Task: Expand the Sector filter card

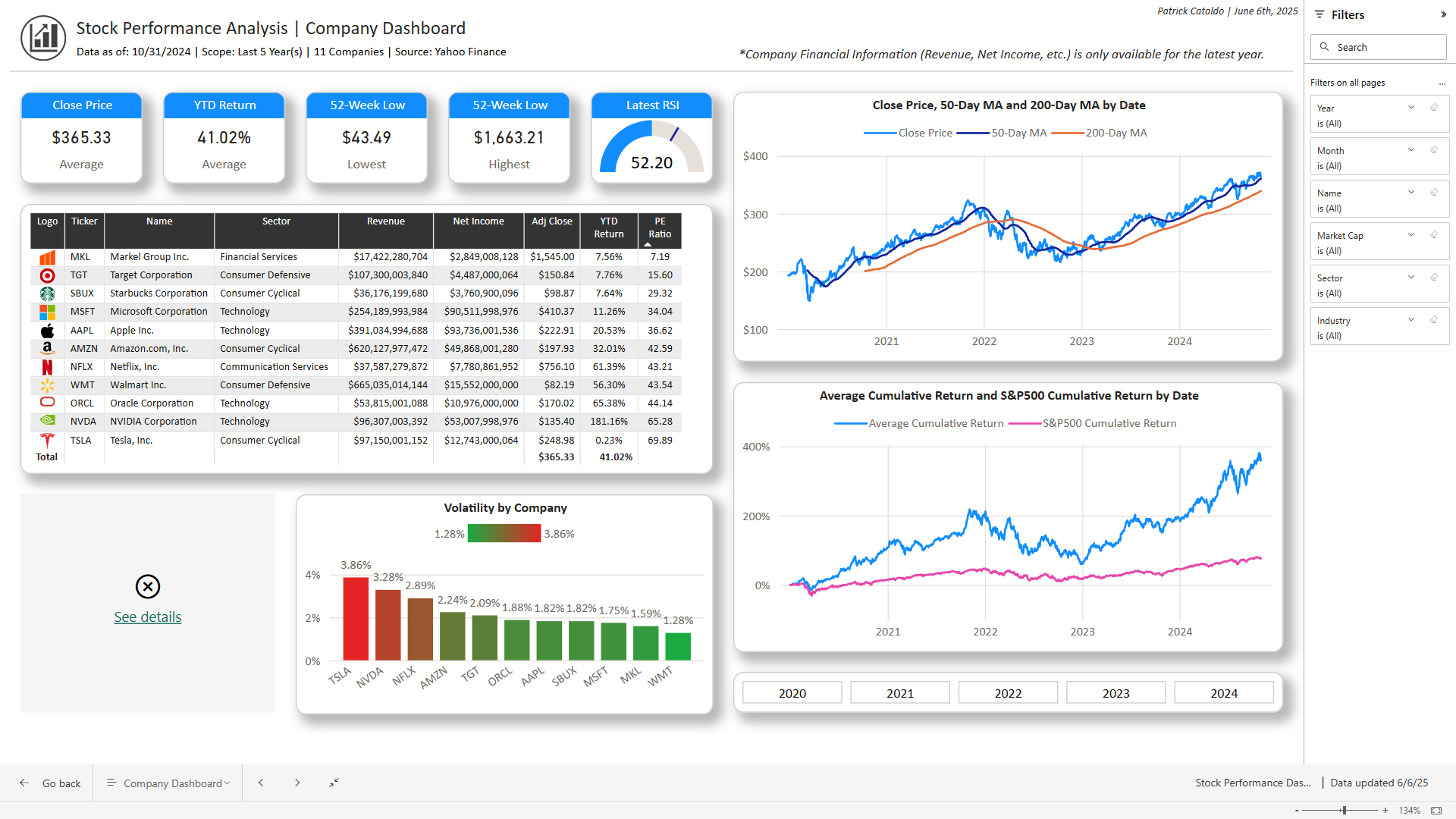Action: 1411,278
